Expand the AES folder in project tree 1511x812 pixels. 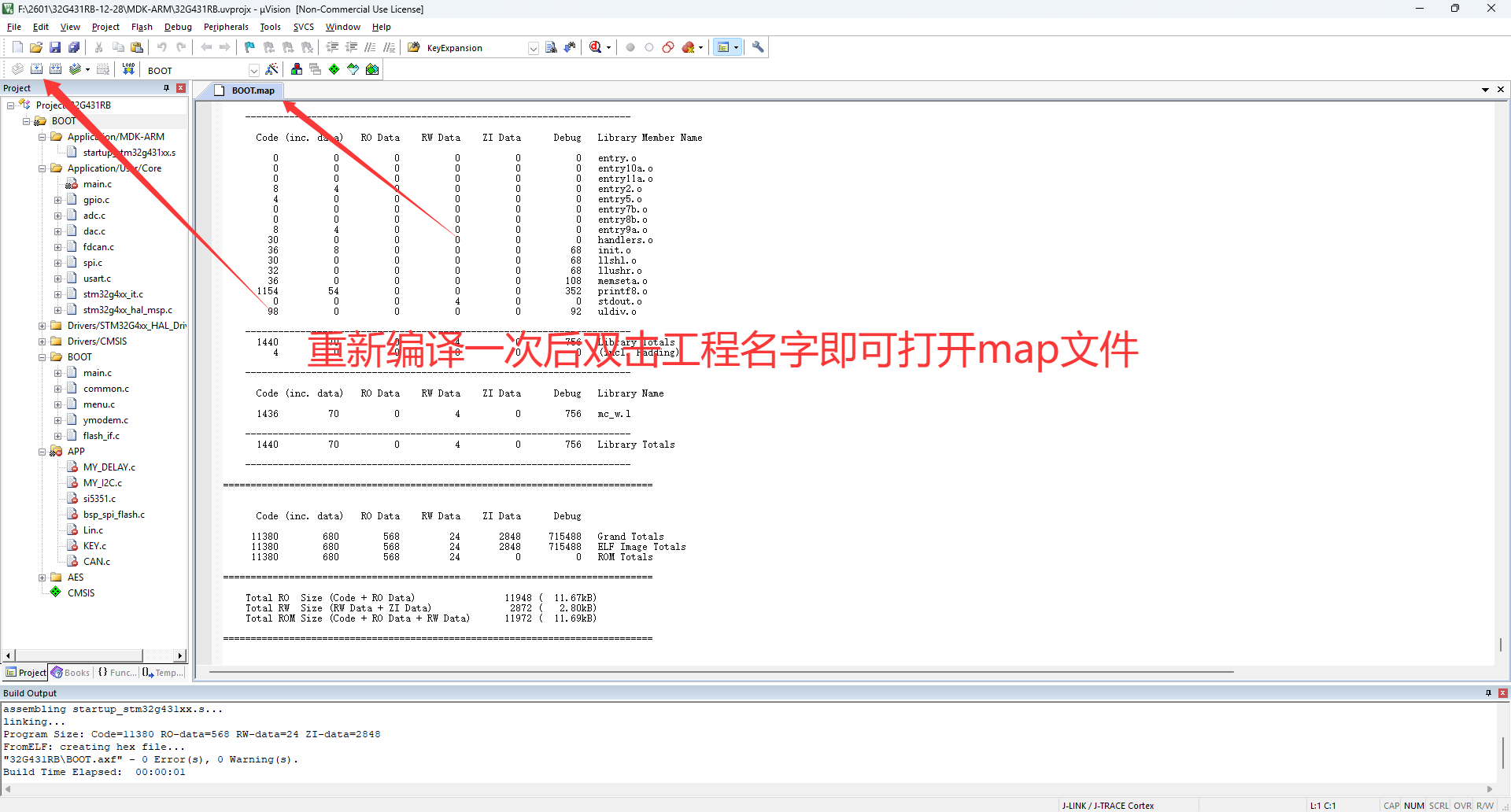point(42,578)
